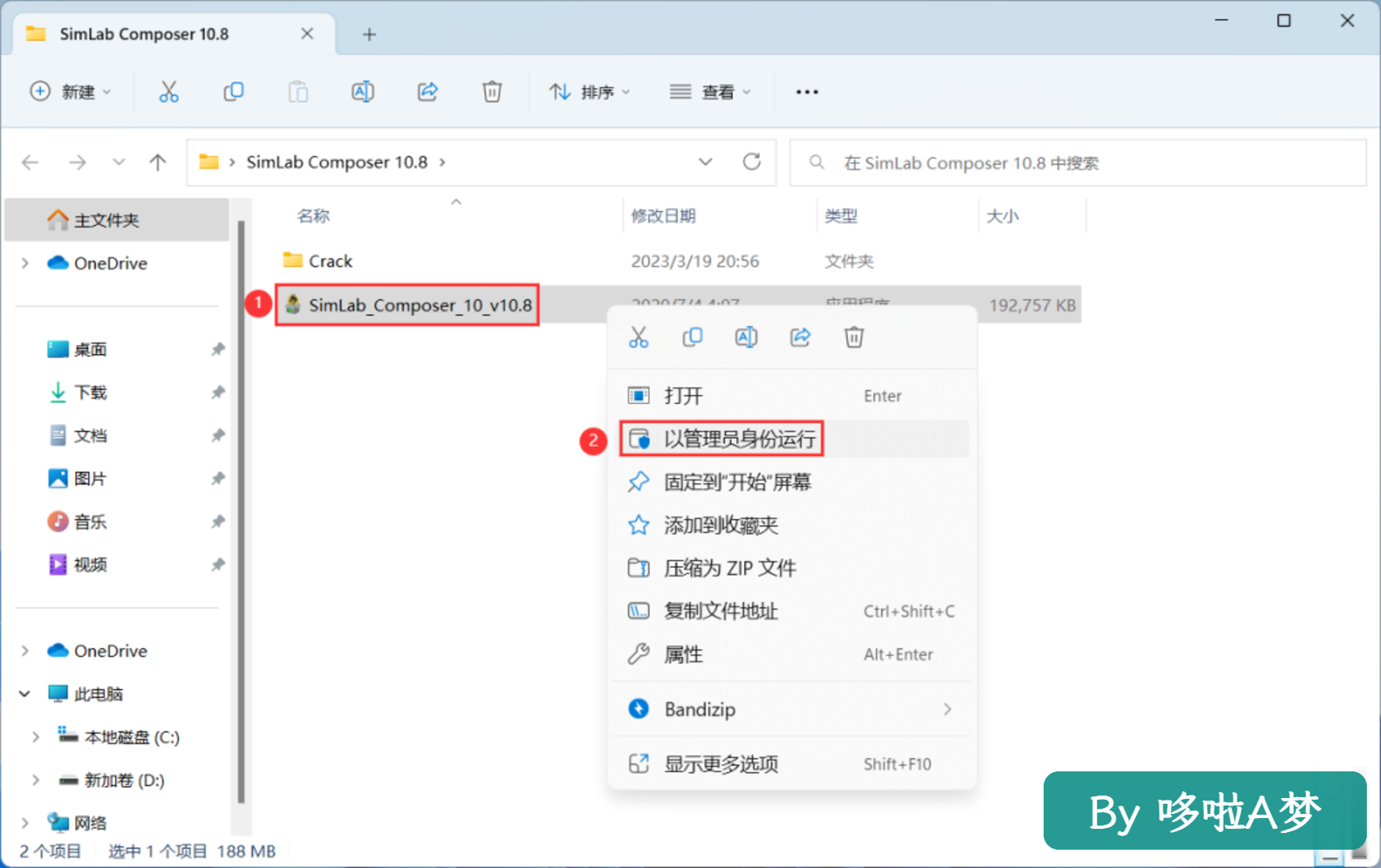The width and height of the screenshot is (1381, 868).
Task: Sort by 名称 column header
Action: tap(313, 216)
